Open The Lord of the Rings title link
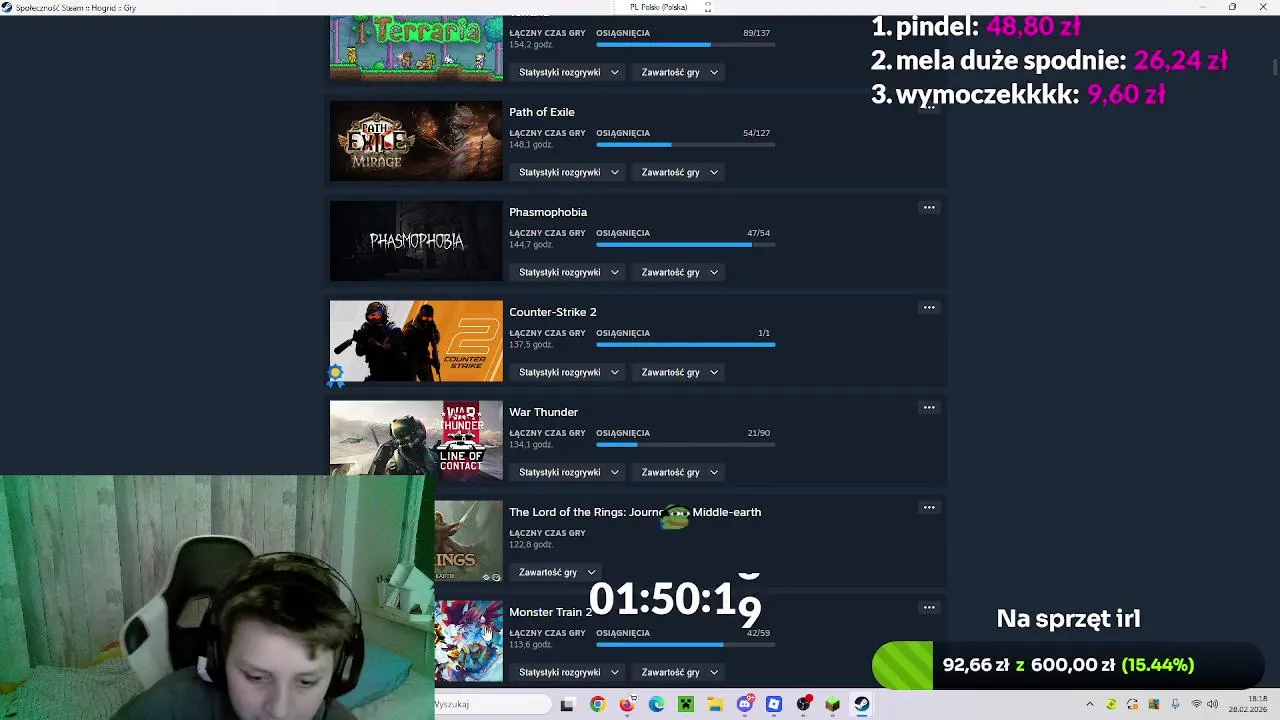 635,512
